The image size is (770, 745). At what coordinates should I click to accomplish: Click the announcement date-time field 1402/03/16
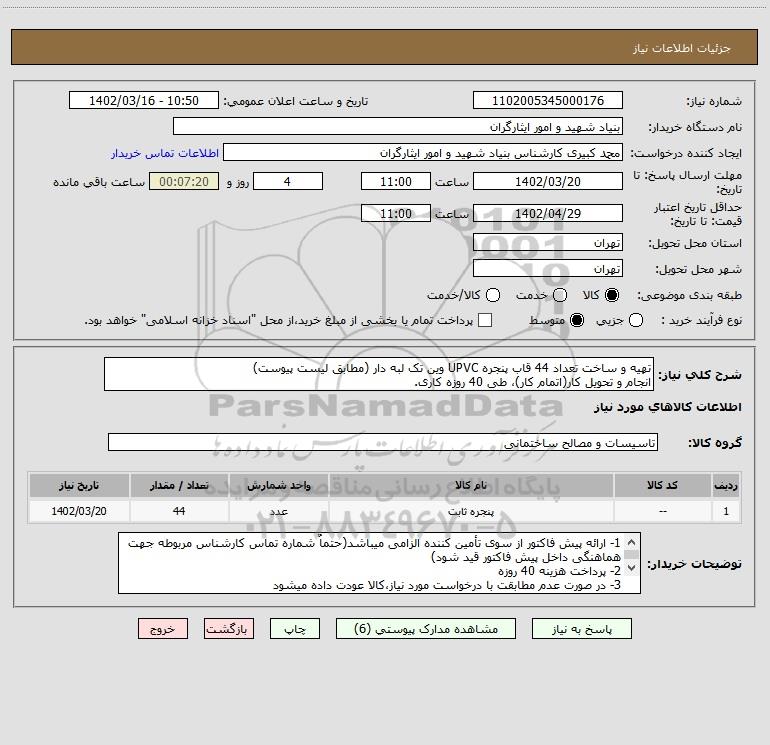click(x=144, y=100)
